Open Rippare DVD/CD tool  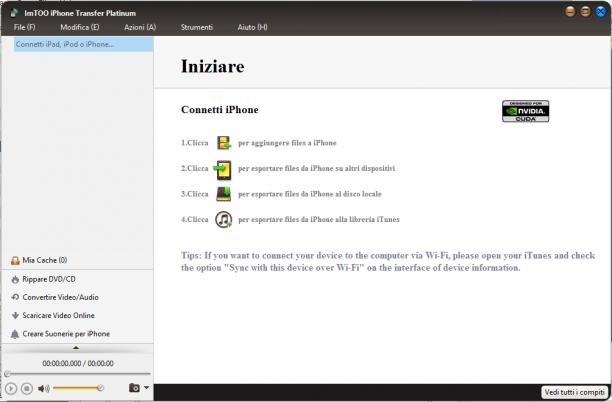click(49, 279)
